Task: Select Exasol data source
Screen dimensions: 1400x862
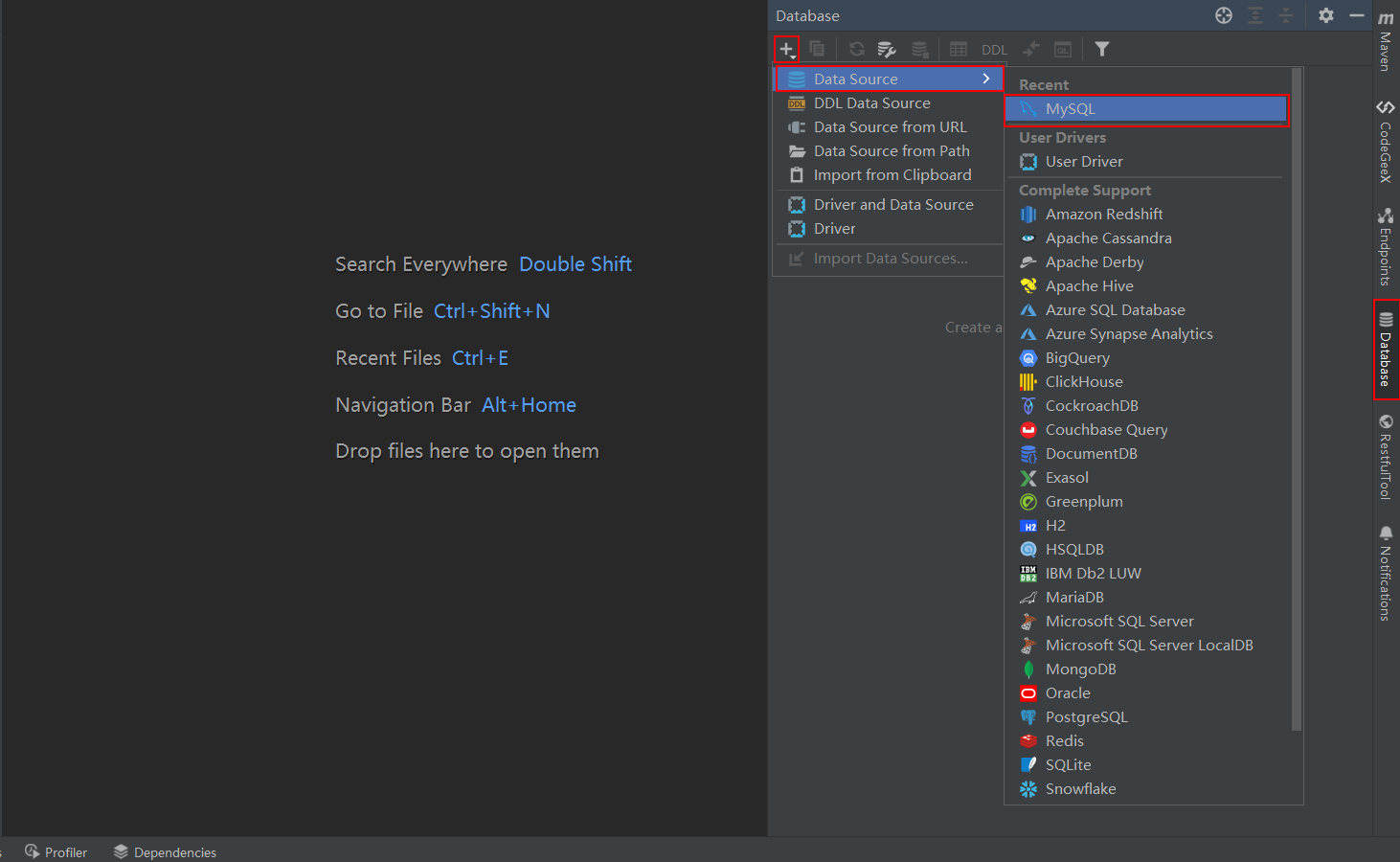Action: (x=1146, y=478)
